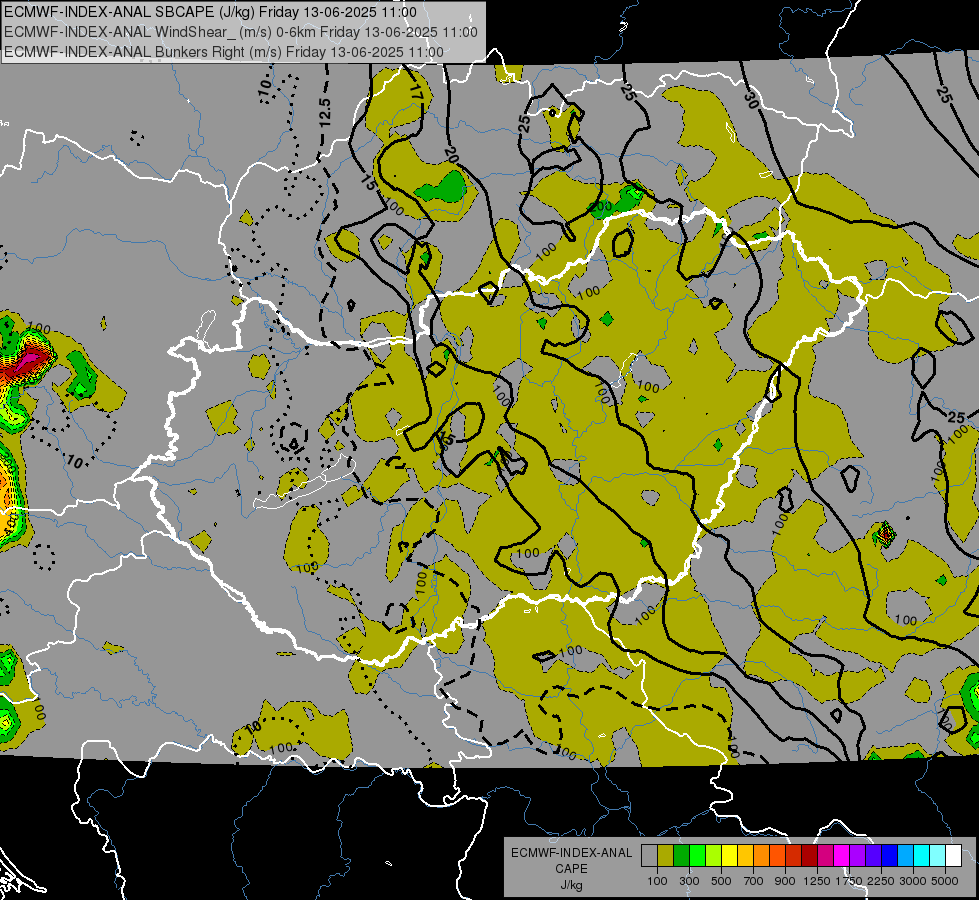
Task: Click the amber legend swatch before 700
Action: click(x=745, y=856)
